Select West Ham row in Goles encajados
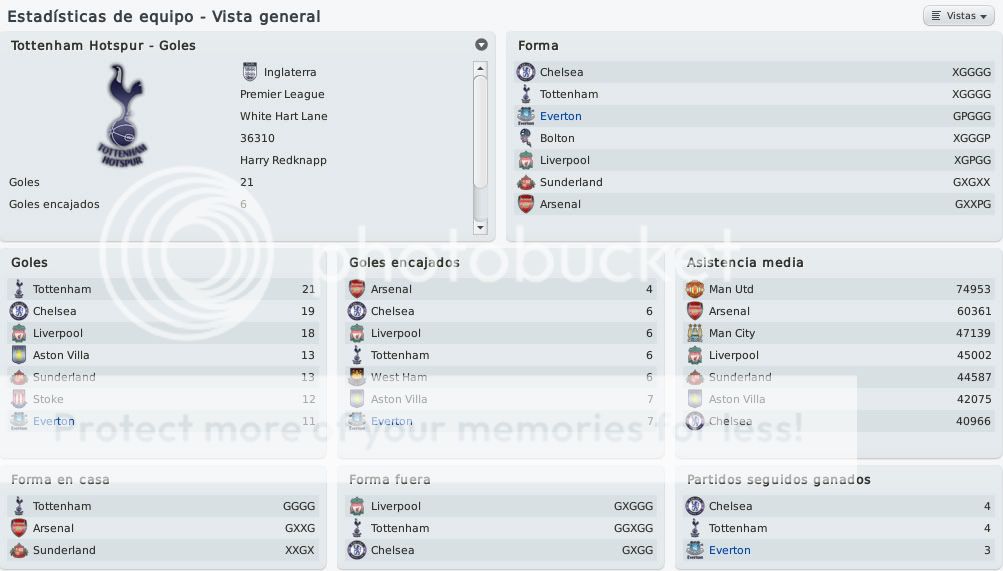The image size is (1003, 571). [x=501, y=377]
